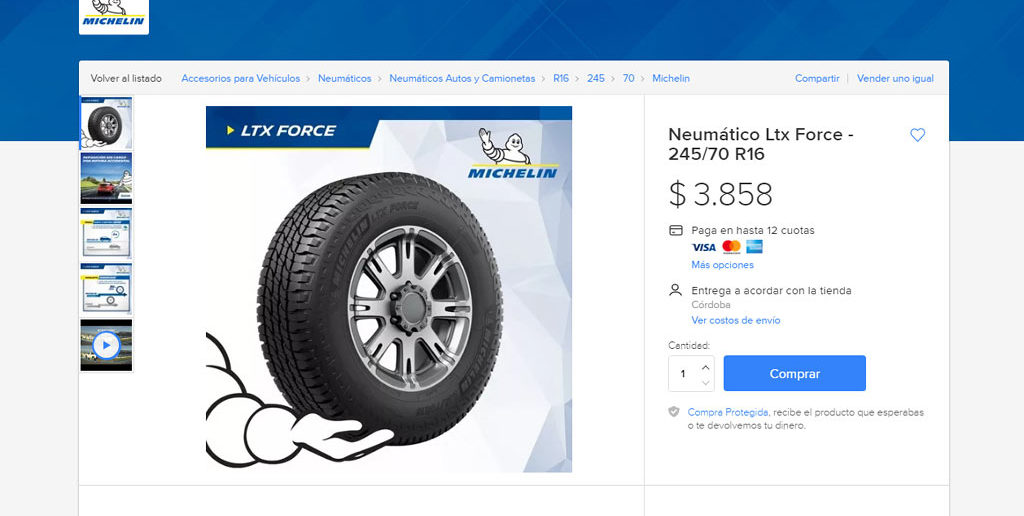This screenshot has height=516, width=1024.
Task: Click the Vender uno igual link
Action: tap(895, 78)
